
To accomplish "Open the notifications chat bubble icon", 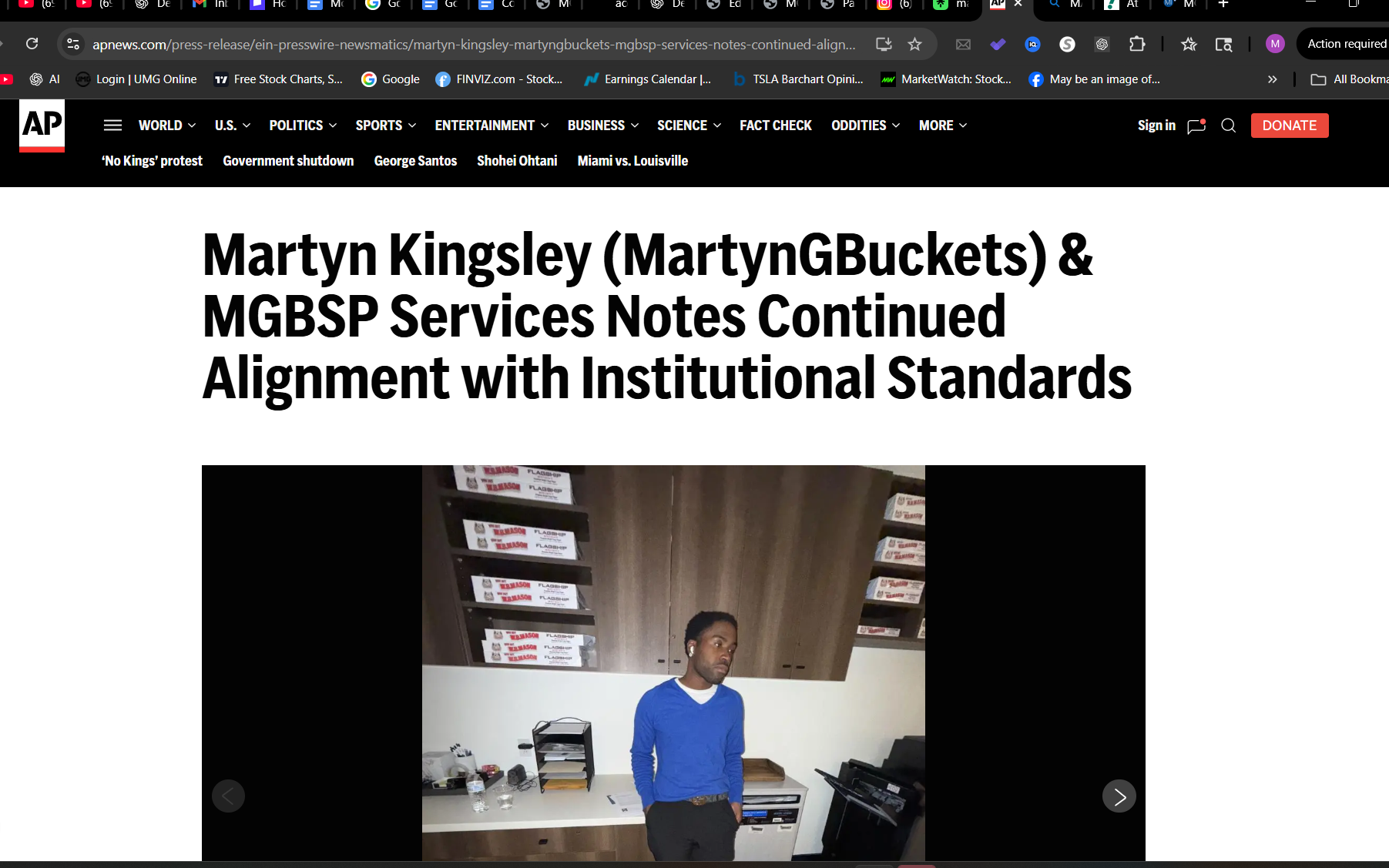I will [1196, 126].
